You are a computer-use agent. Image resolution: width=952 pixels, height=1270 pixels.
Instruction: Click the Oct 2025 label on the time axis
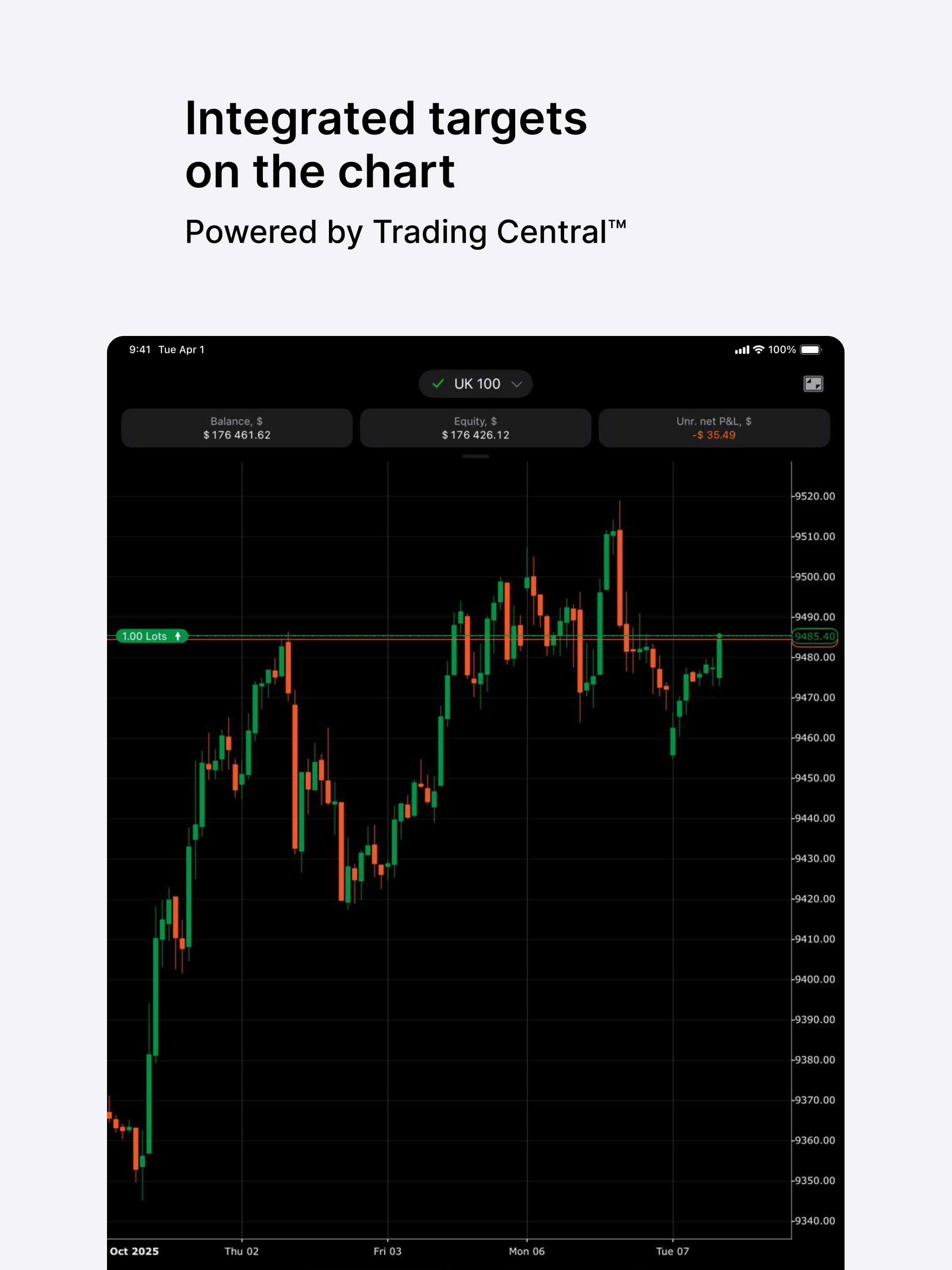(135, 1251)
